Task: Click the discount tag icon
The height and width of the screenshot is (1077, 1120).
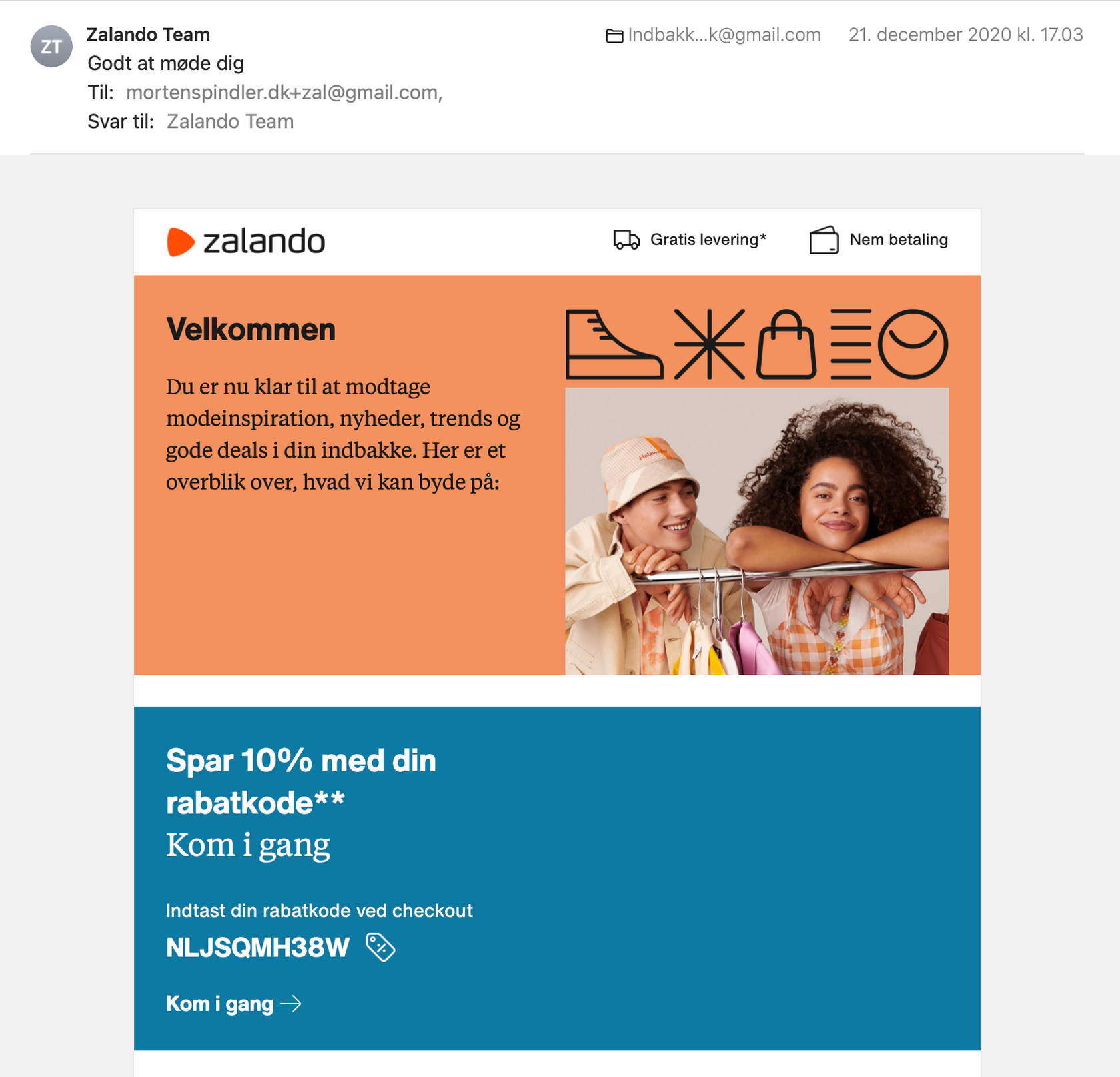Action: (x=381, y=947)
